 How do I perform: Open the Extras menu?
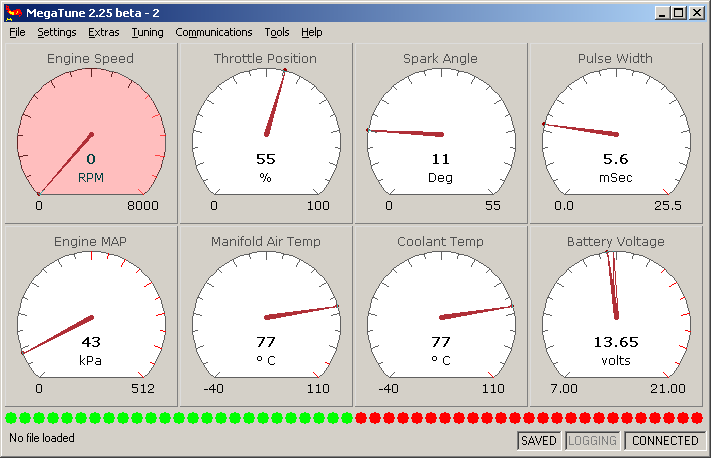tap(103, 32)
